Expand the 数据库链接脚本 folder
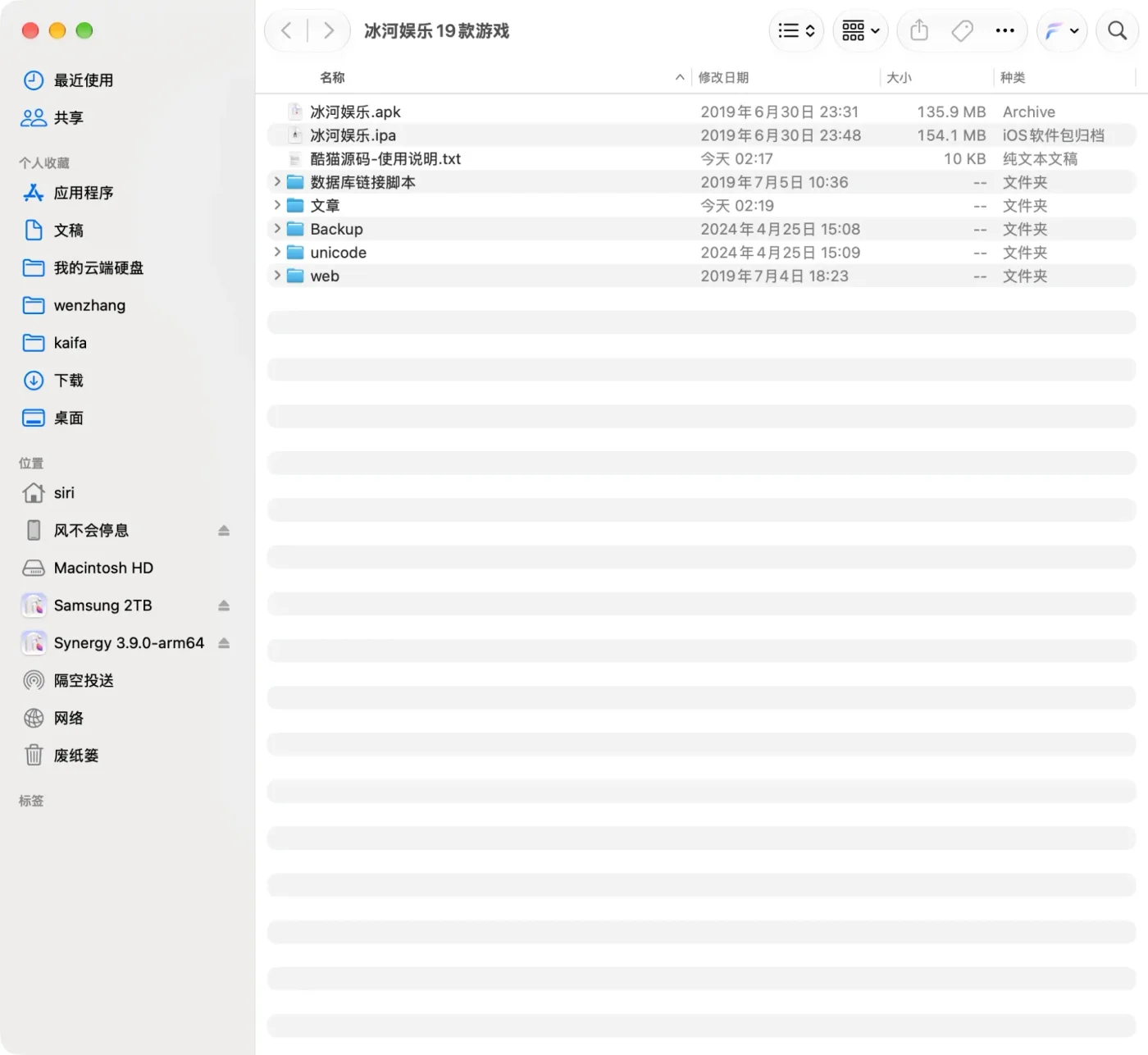1148x1055 pixels. click(x=277, y=182)
